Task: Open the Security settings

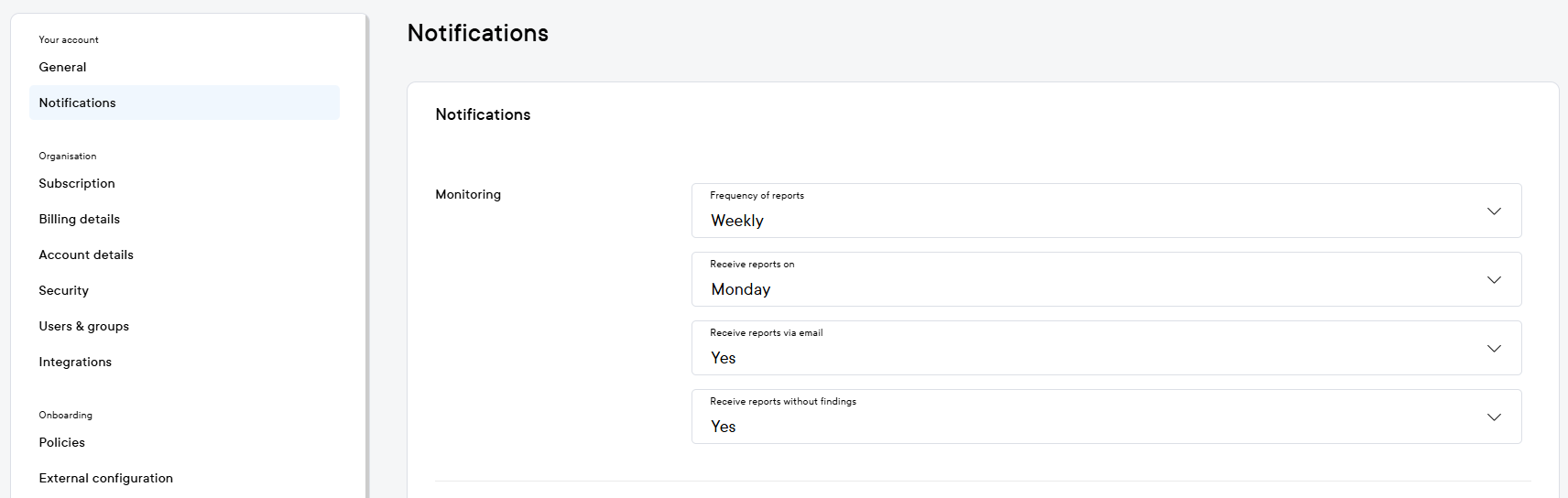Action: click(63, 290)
